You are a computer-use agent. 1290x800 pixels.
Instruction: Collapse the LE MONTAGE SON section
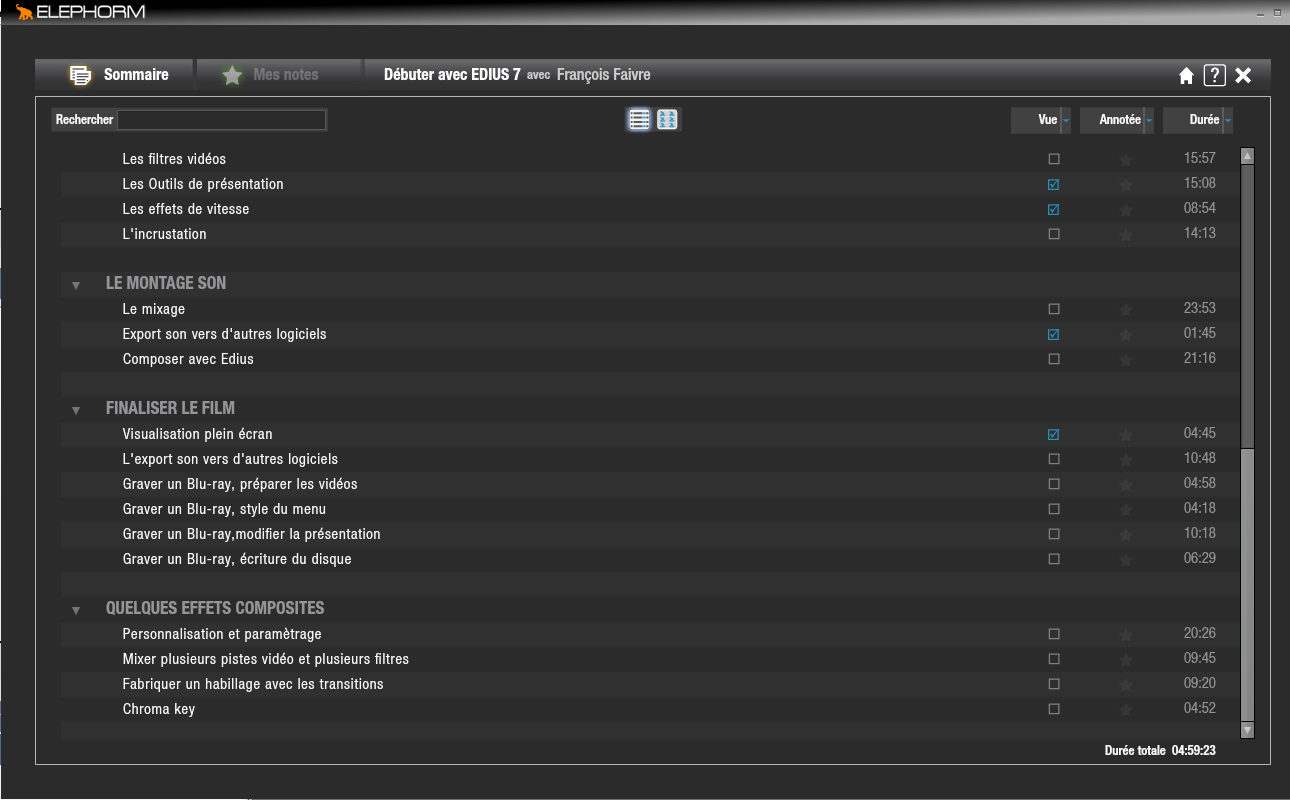click(76, 285)
